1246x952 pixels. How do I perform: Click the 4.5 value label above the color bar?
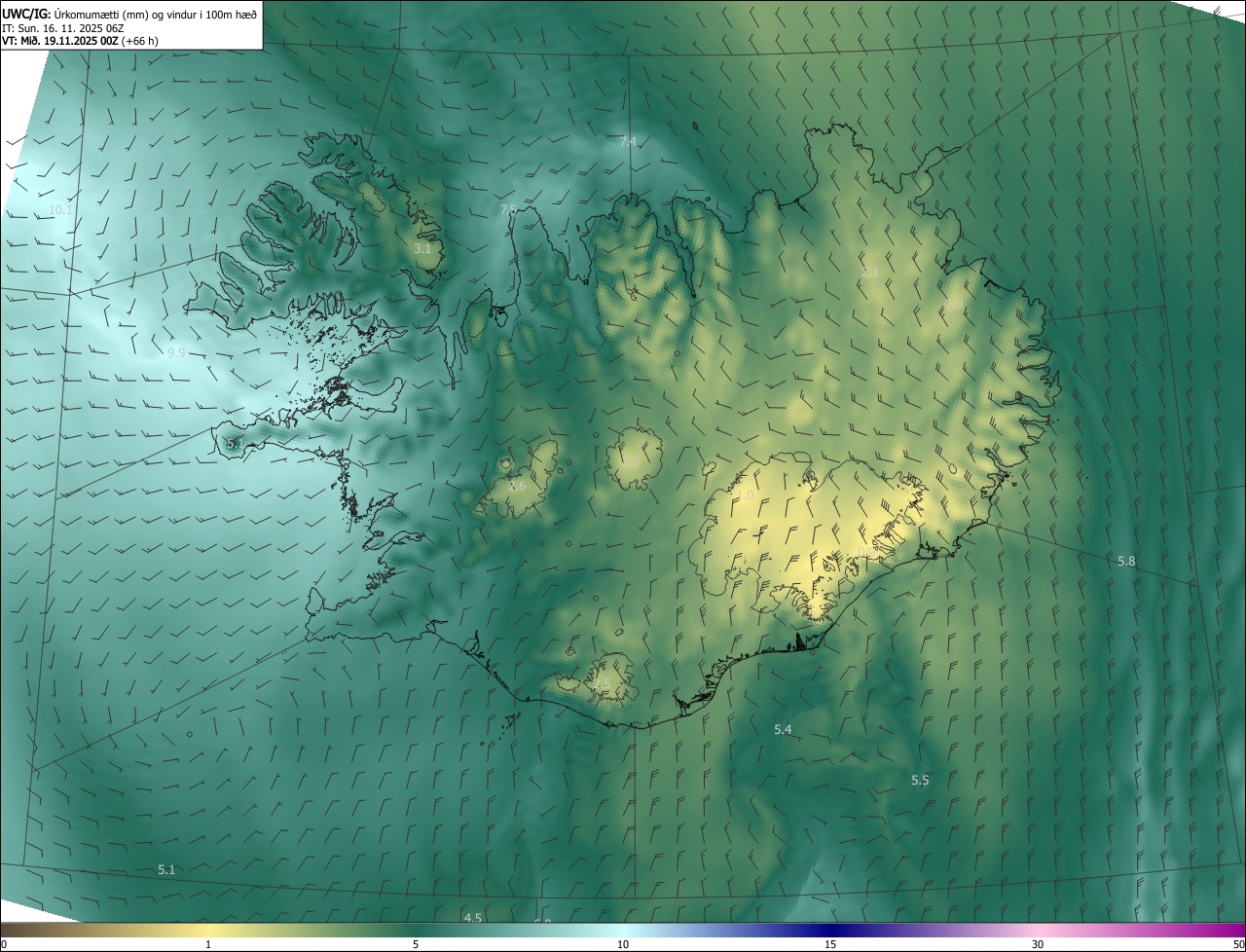pos(473,918)
